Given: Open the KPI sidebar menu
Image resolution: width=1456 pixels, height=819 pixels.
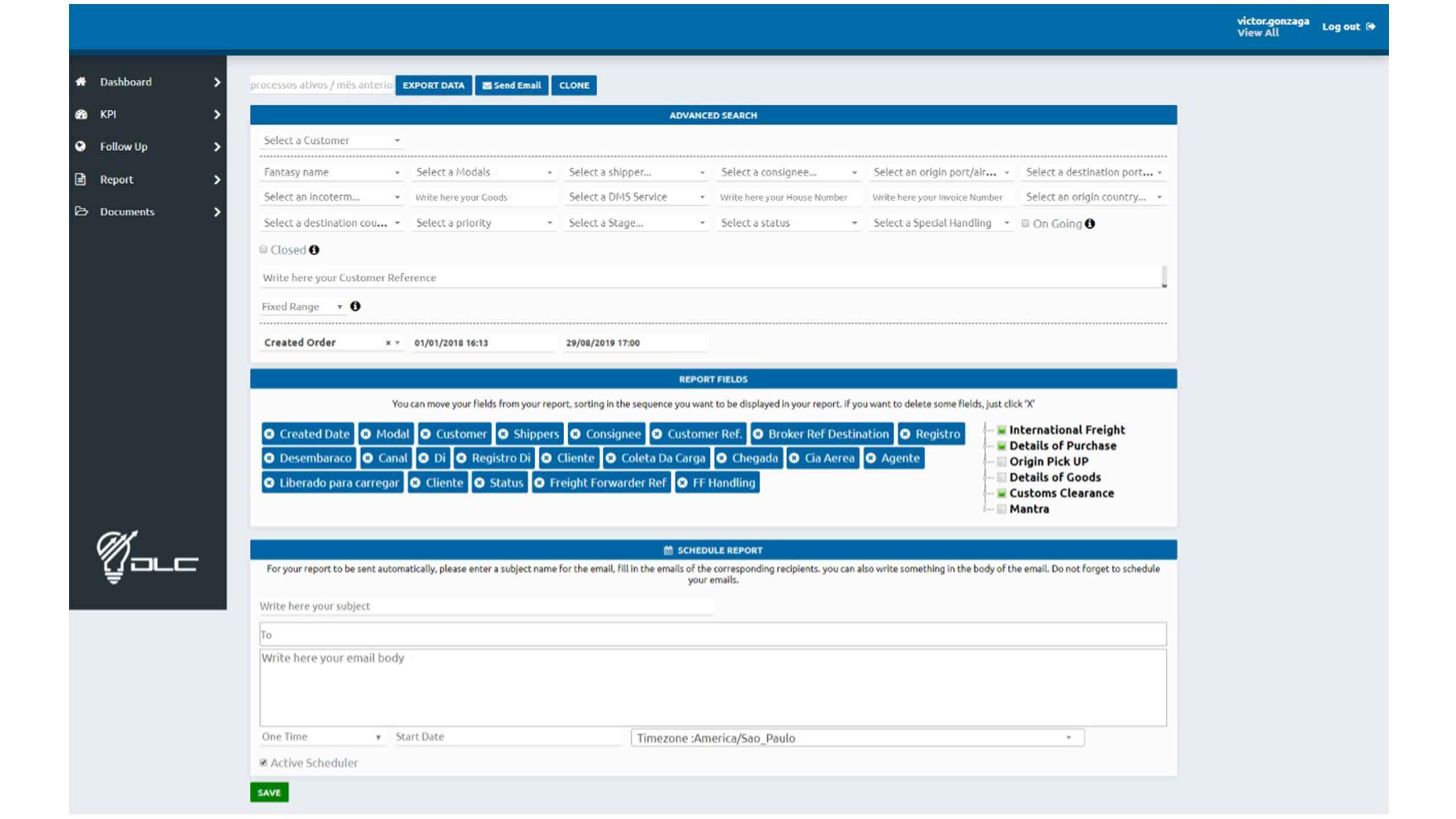Looking at the screenshot, I should coord(147,114).
